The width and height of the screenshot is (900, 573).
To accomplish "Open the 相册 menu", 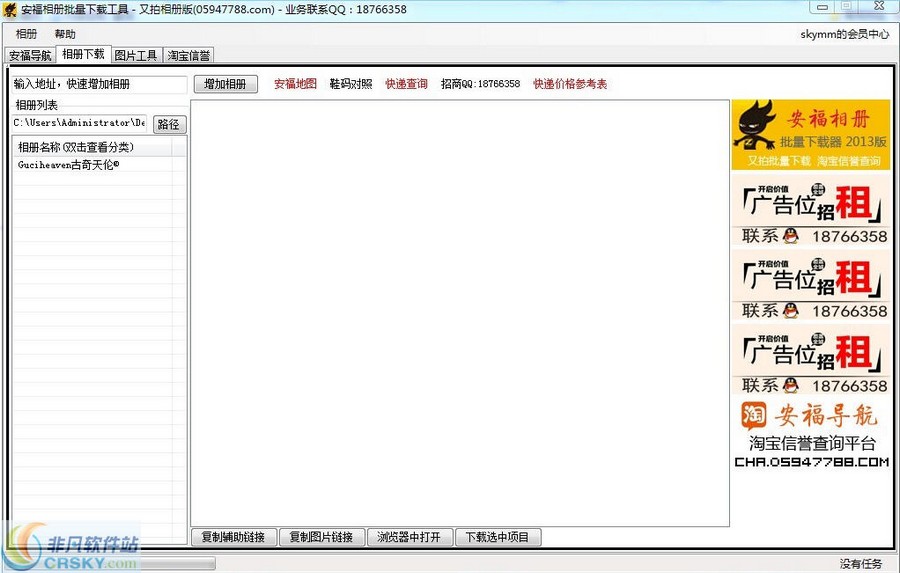I will (26, 34).
